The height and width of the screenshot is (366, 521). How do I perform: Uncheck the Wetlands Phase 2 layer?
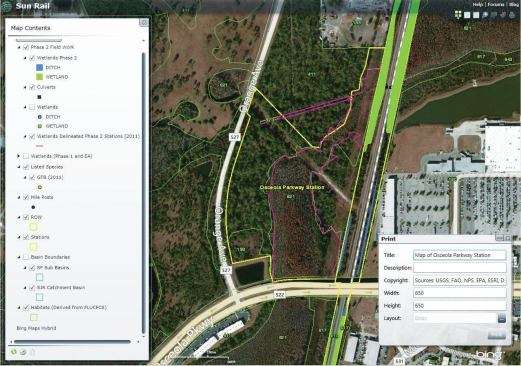coord(32,58)
